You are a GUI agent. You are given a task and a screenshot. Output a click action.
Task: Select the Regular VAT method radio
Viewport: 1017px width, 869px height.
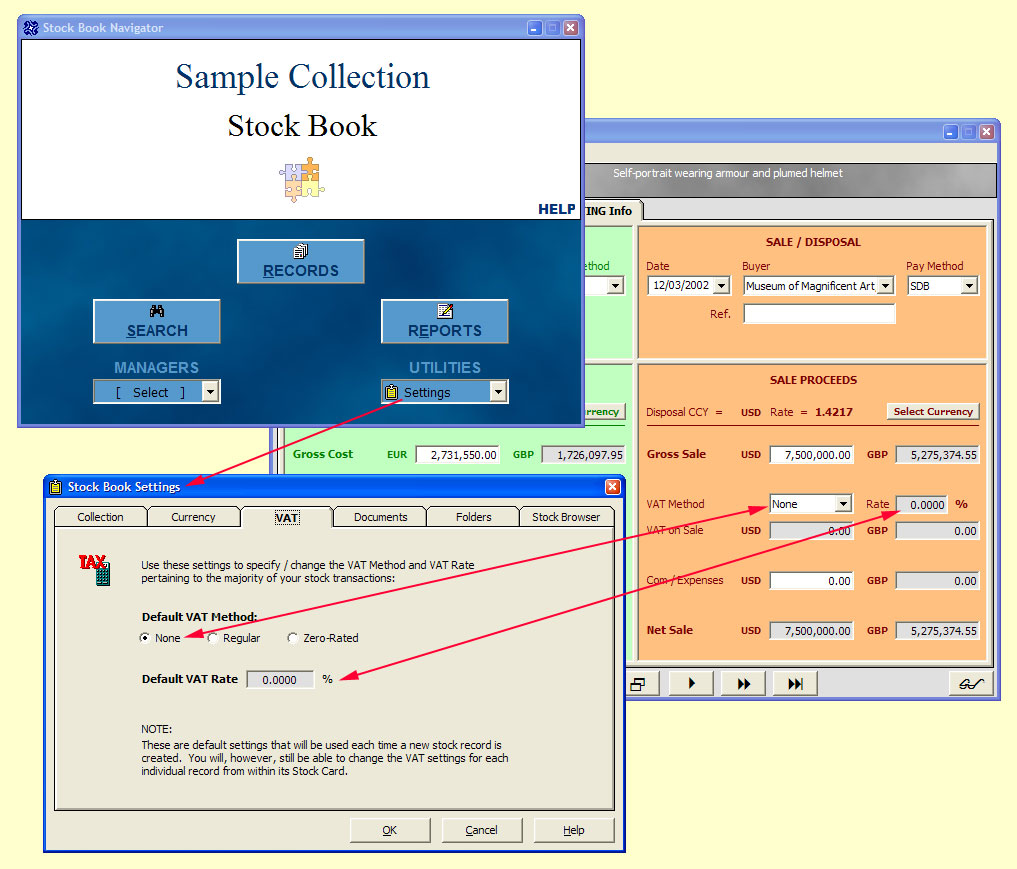(x=212, y=637)
